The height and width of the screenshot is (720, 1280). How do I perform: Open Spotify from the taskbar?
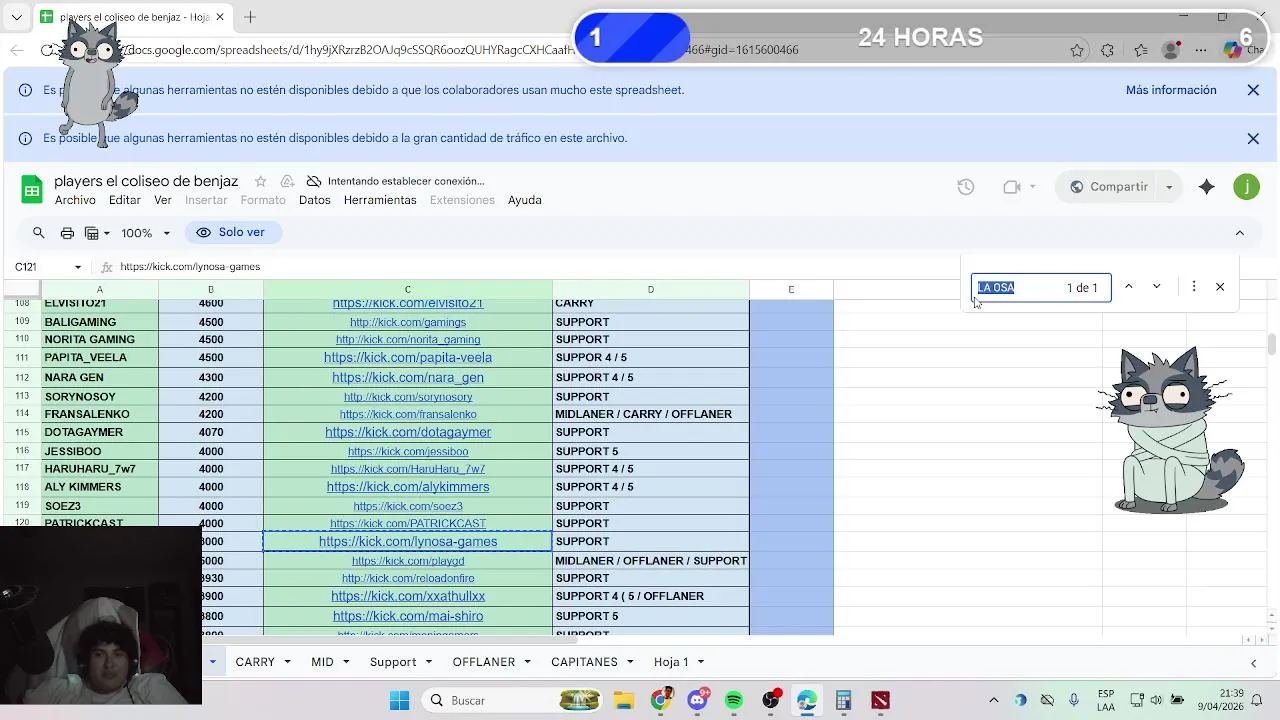tap(734, 700)
